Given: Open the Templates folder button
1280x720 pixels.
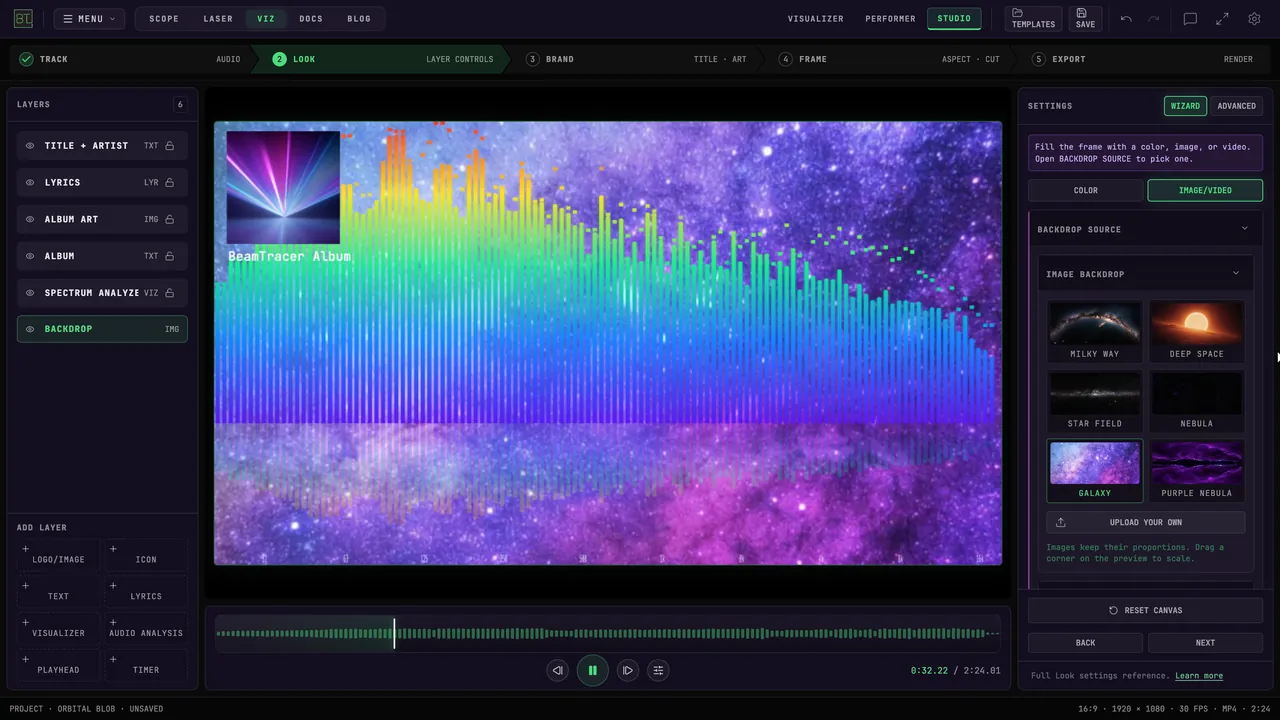Looking at the screenshot, I should point(1033,18).
